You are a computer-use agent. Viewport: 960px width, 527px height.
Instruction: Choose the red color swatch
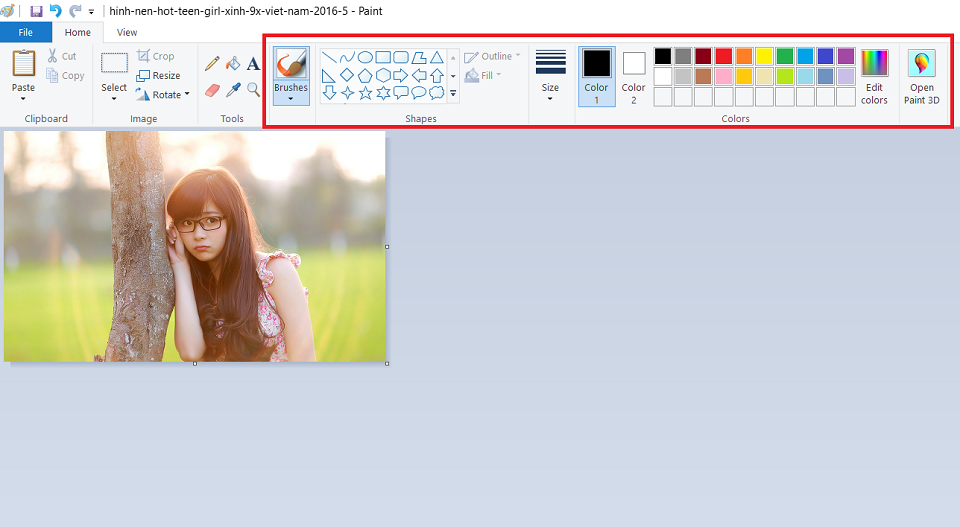pos(724,56)
